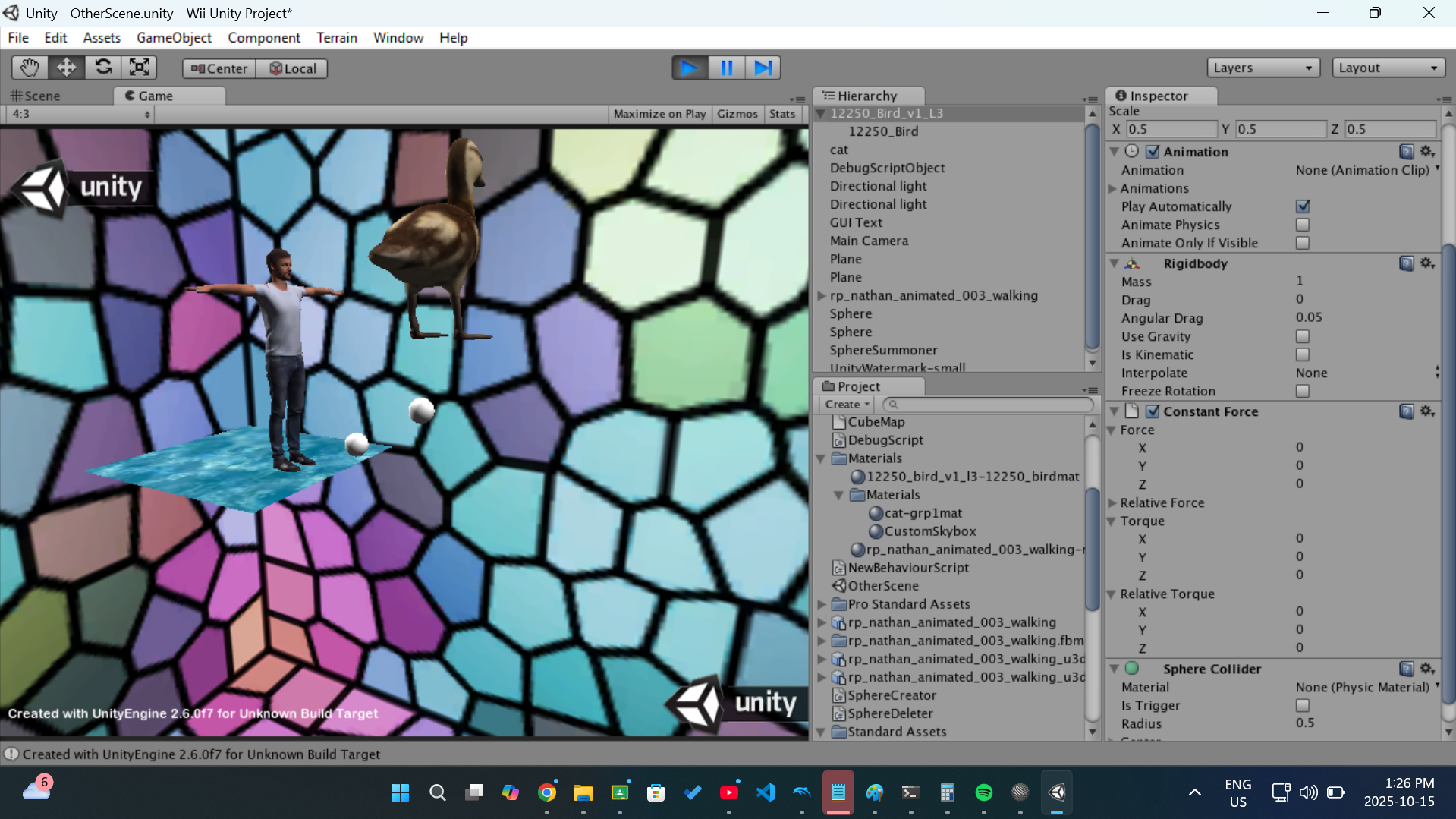Enable Animate Physics checkbox
This screenshot has width=1456, height=819.
(1303, 225)
